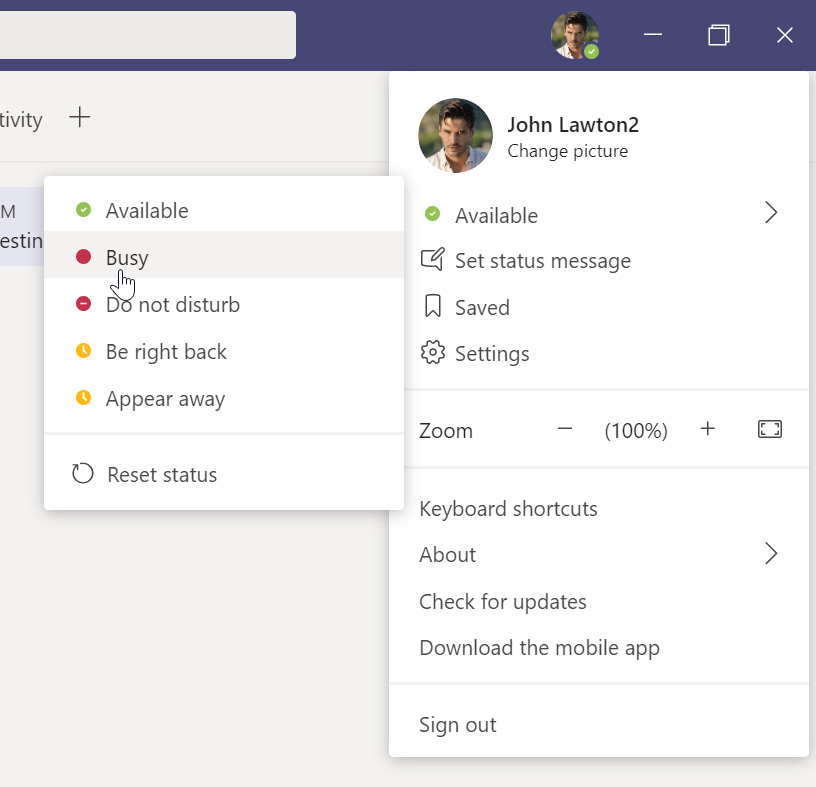Screen dimensions: 816x787
Task: Select the Do not disturb status
Action: (x=172, y=305)
